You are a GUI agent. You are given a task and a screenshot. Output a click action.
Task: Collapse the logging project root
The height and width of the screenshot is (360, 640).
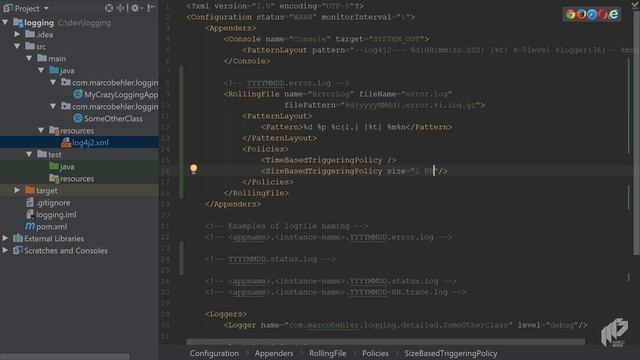(5, 22)
